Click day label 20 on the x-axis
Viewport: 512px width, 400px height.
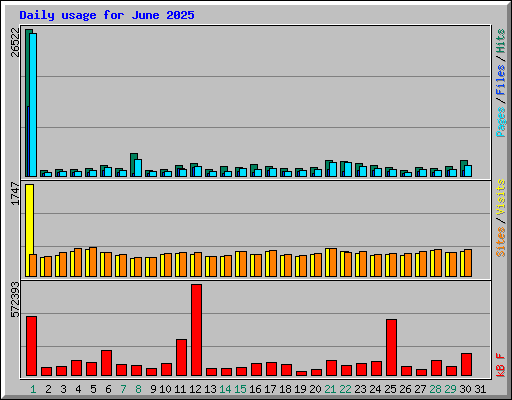(x=315, y=389)
